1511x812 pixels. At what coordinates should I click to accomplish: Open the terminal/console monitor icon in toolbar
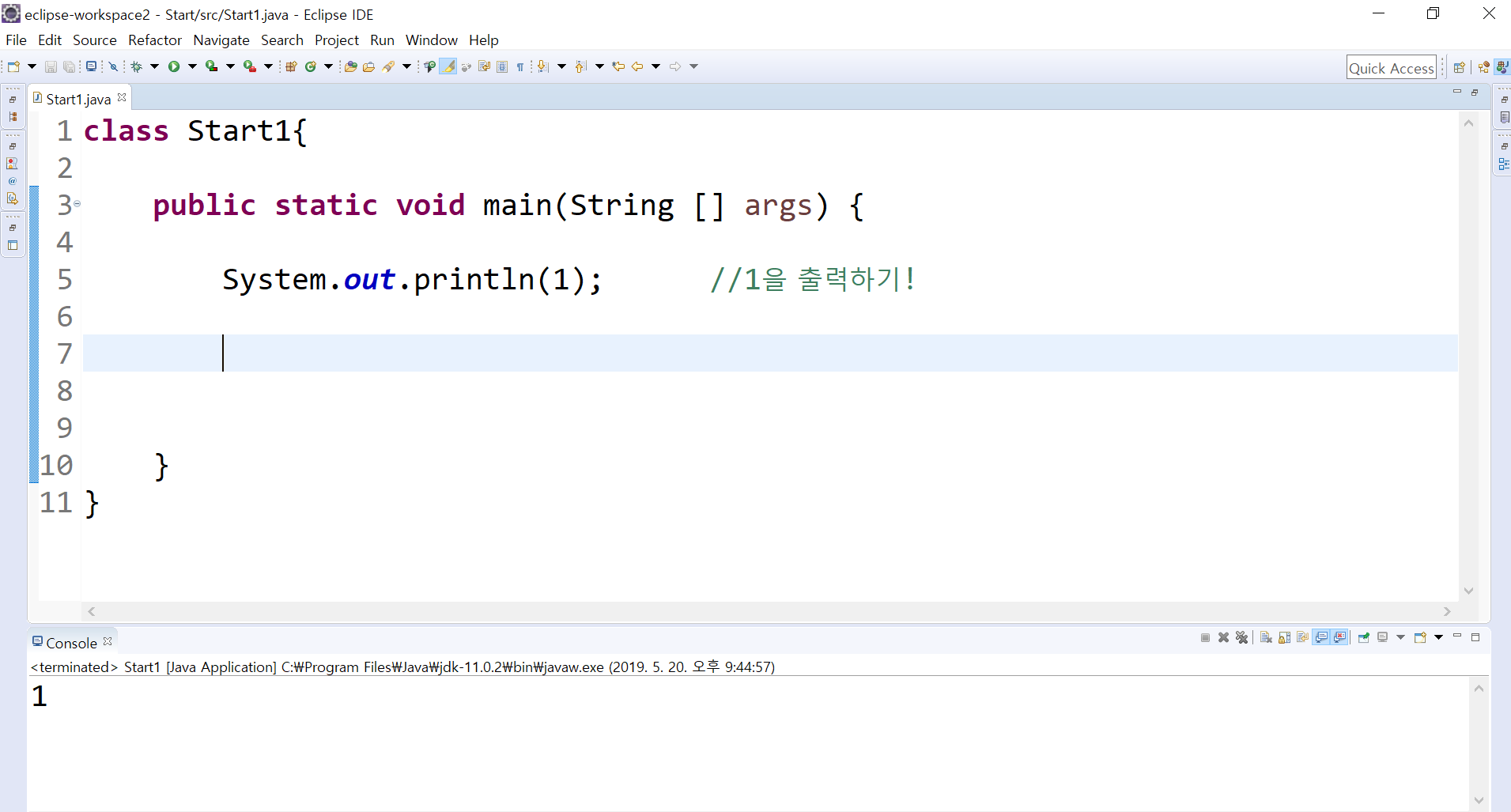92,66
